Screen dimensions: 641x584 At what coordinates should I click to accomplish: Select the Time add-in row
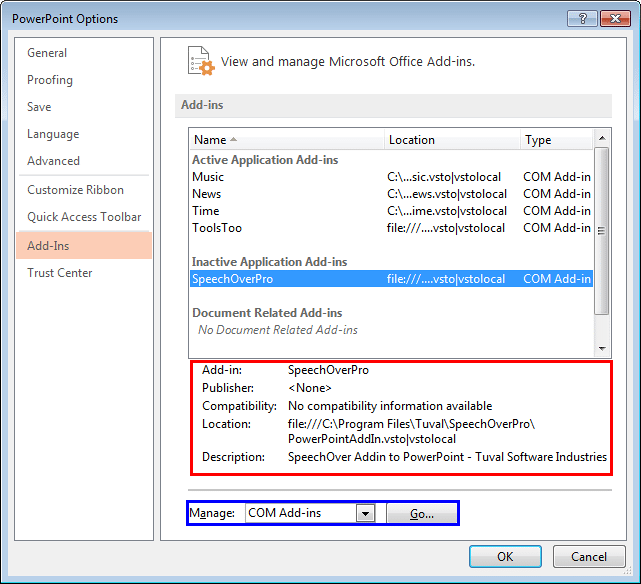[391, 211]
